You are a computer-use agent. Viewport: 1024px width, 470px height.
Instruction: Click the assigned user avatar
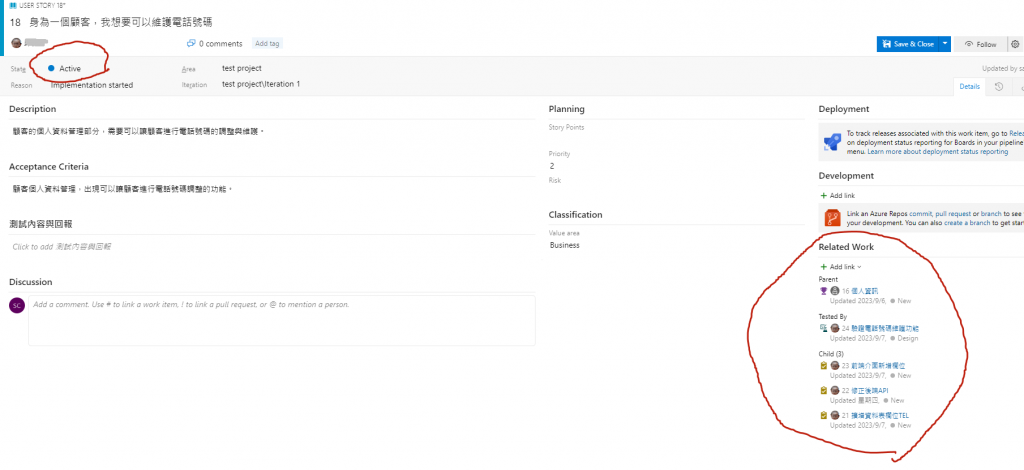tap(15, 43)
